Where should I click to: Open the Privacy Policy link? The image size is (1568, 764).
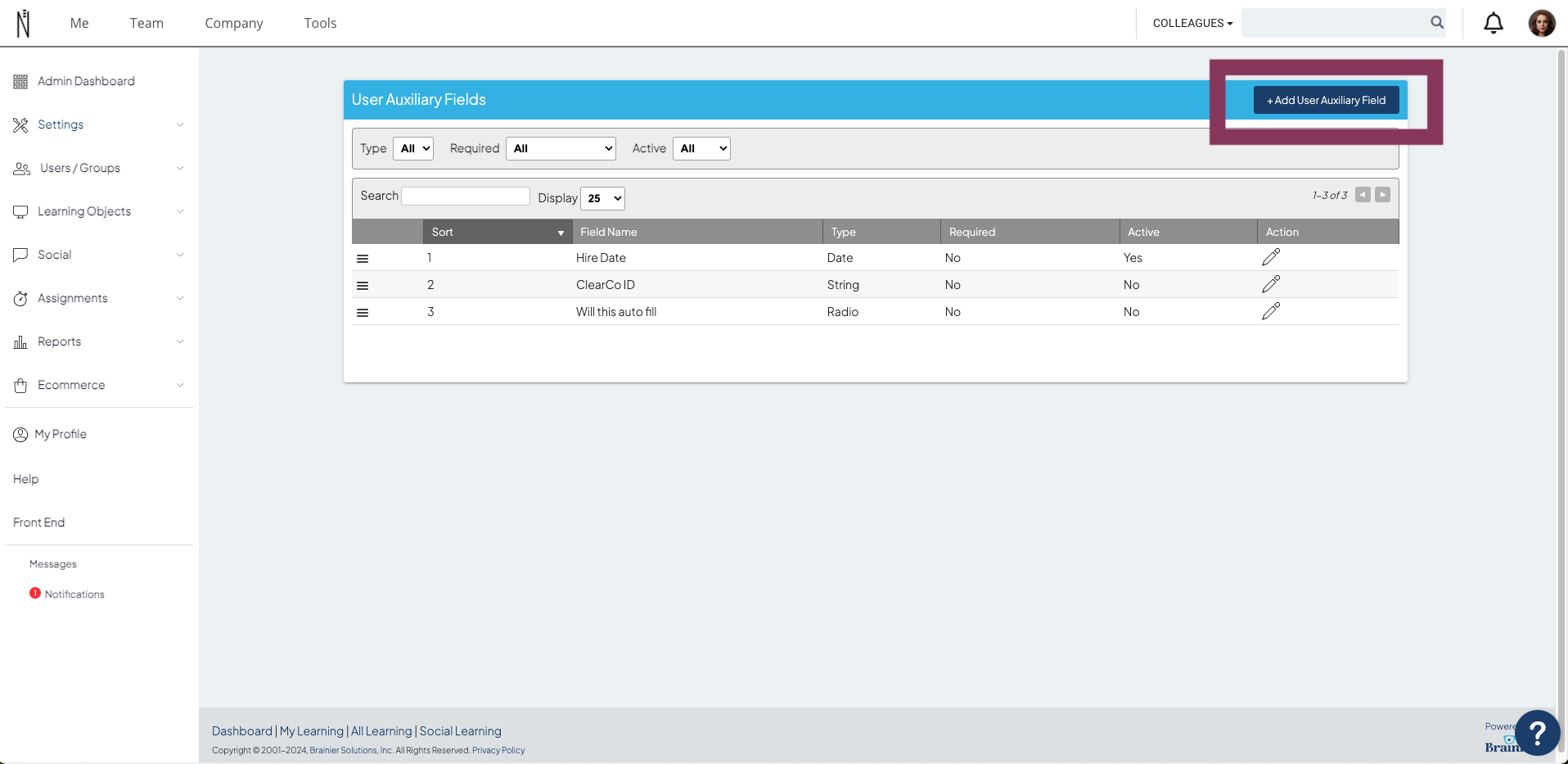(x=498, y=750)
